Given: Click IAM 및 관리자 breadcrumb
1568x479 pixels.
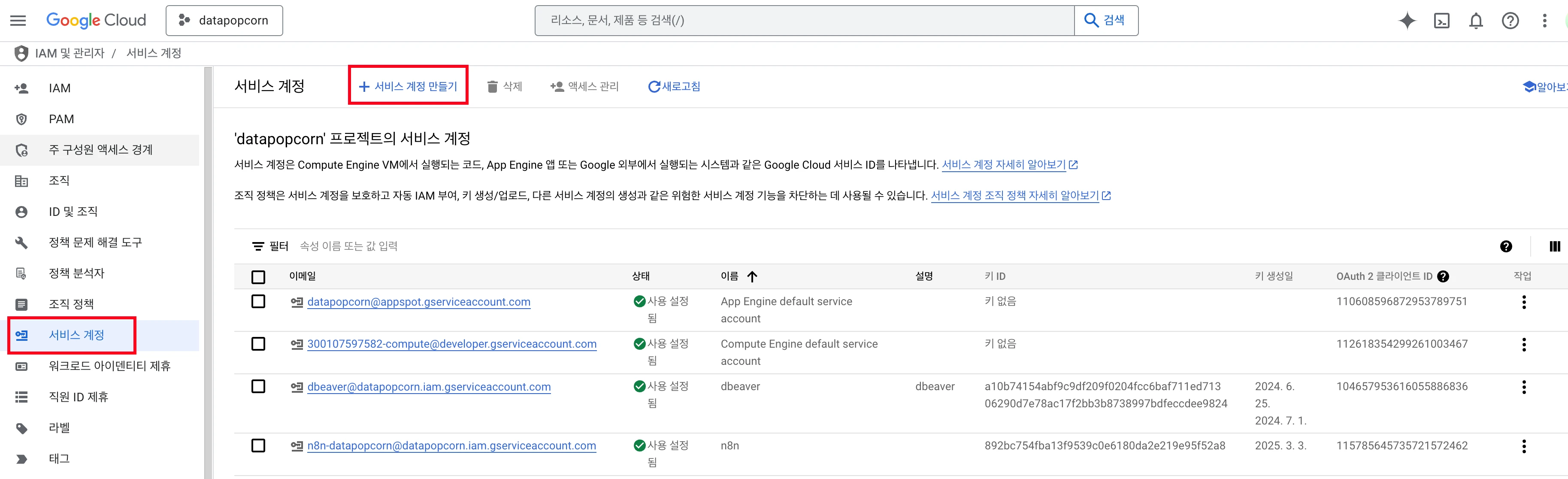Looking at the screenshot, I should (x=70, y=53).
